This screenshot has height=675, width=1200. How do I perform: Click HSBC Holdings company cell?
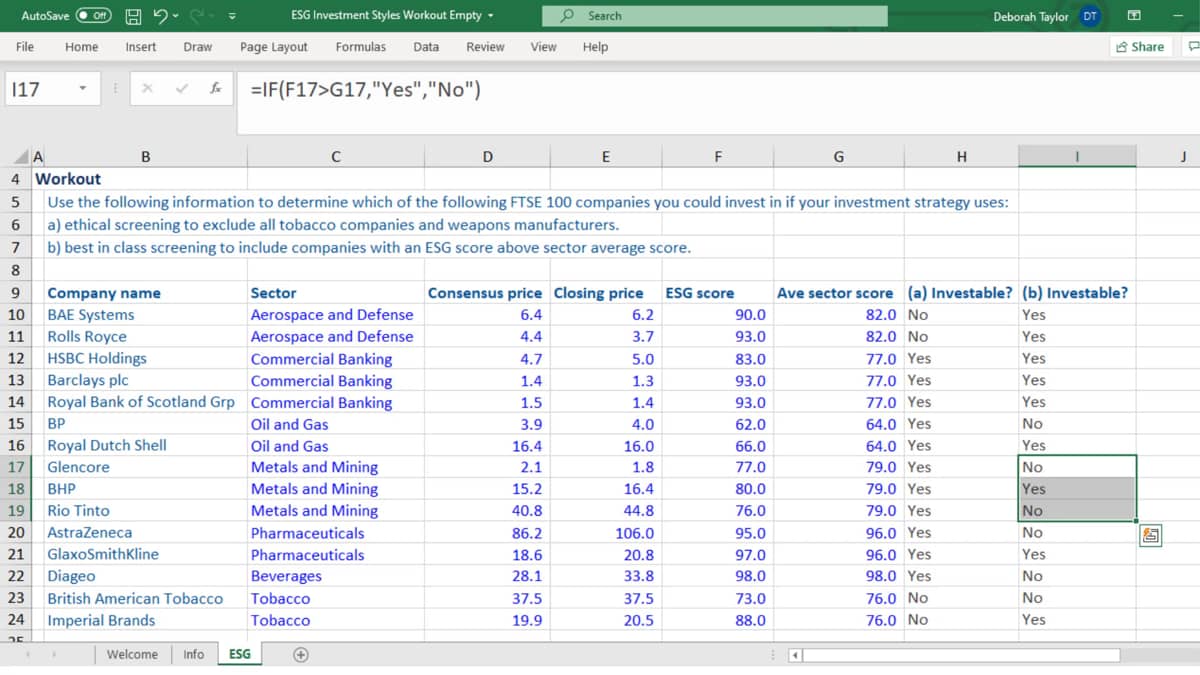pos(146,358)
